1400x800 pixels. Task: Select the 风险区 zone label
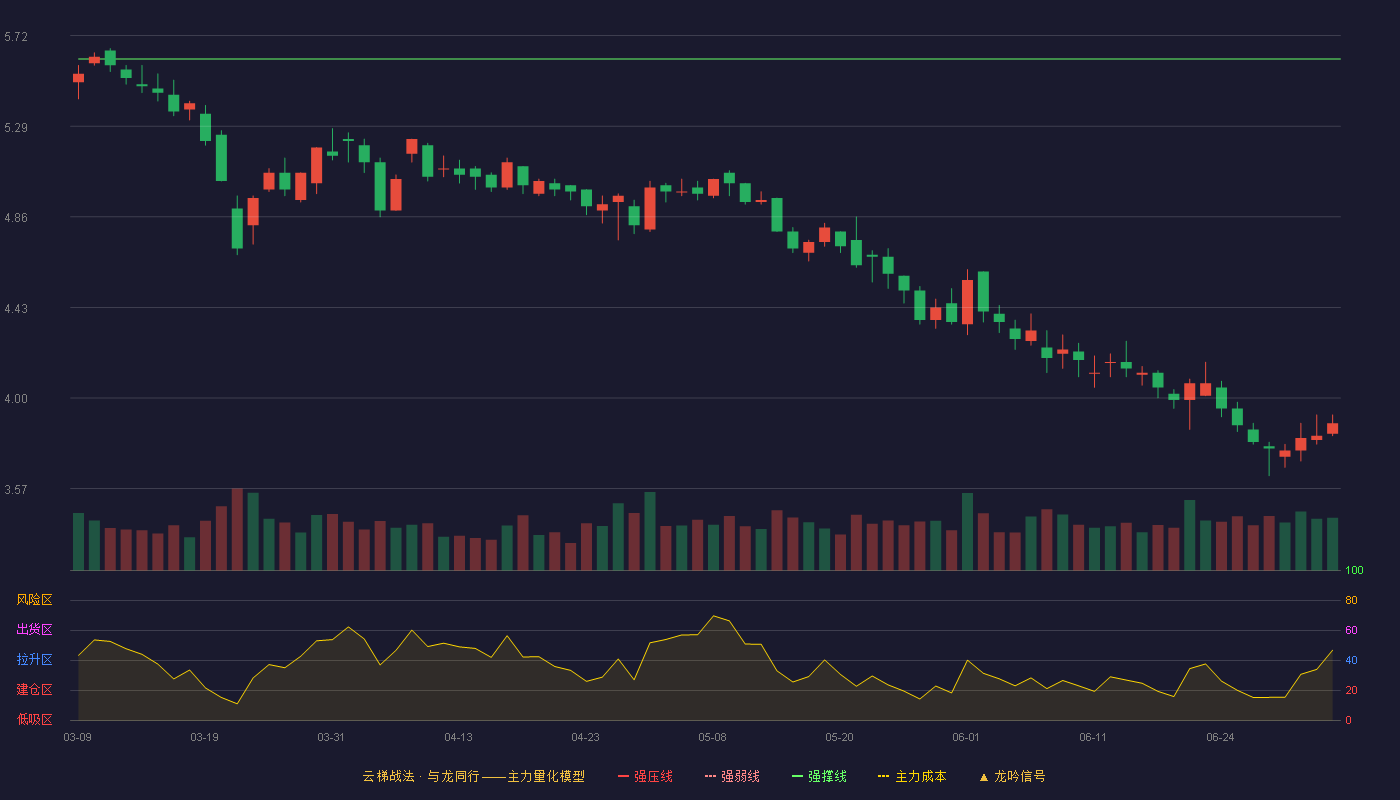click(x=34, y=600)
